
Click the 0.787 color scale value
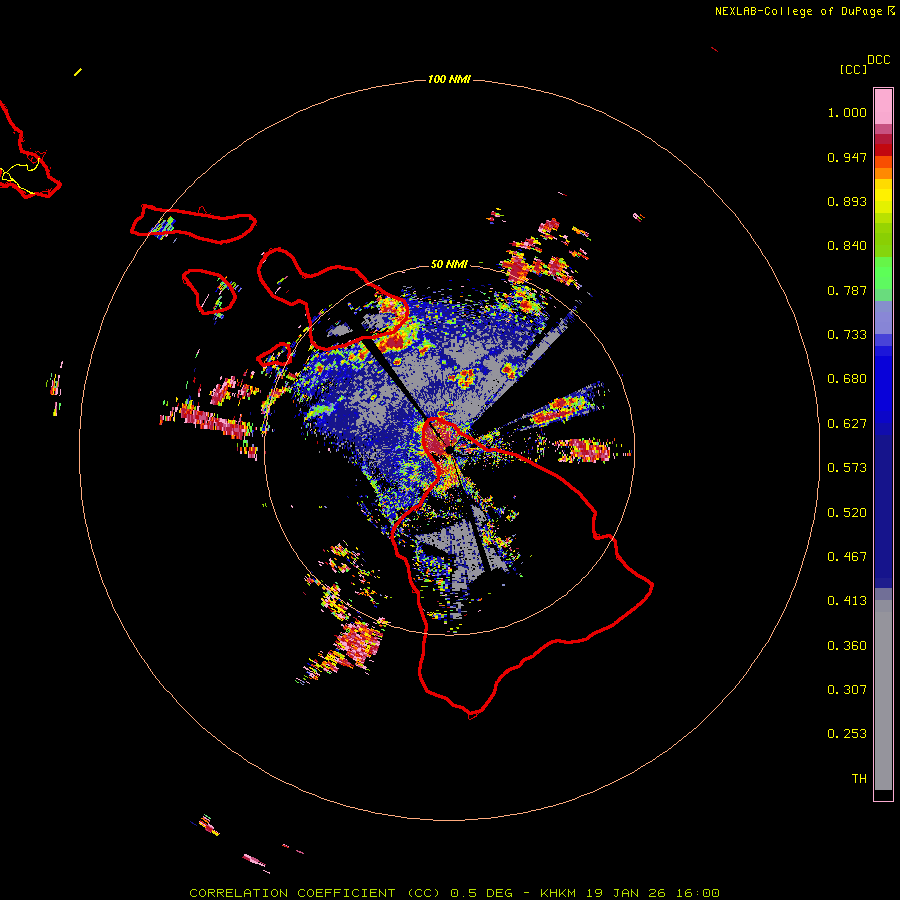(847, 290)
